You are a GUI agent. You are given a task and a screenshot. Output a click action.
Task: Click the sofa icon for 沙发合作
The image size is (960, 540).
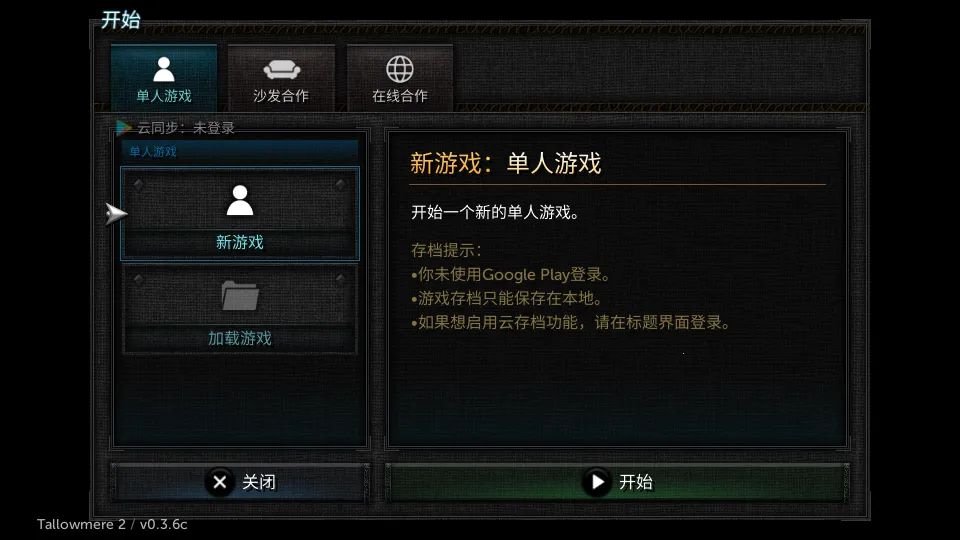(282, 69)
